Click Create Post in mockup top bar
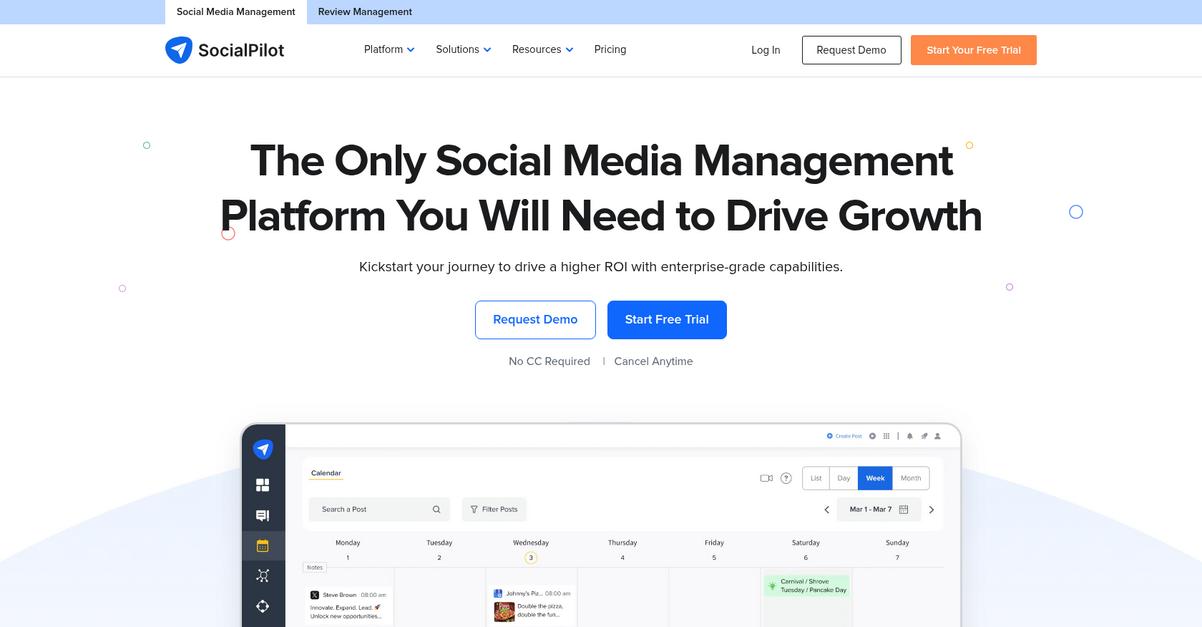This screenshot has height=627, width=1202. pos(844,436)
